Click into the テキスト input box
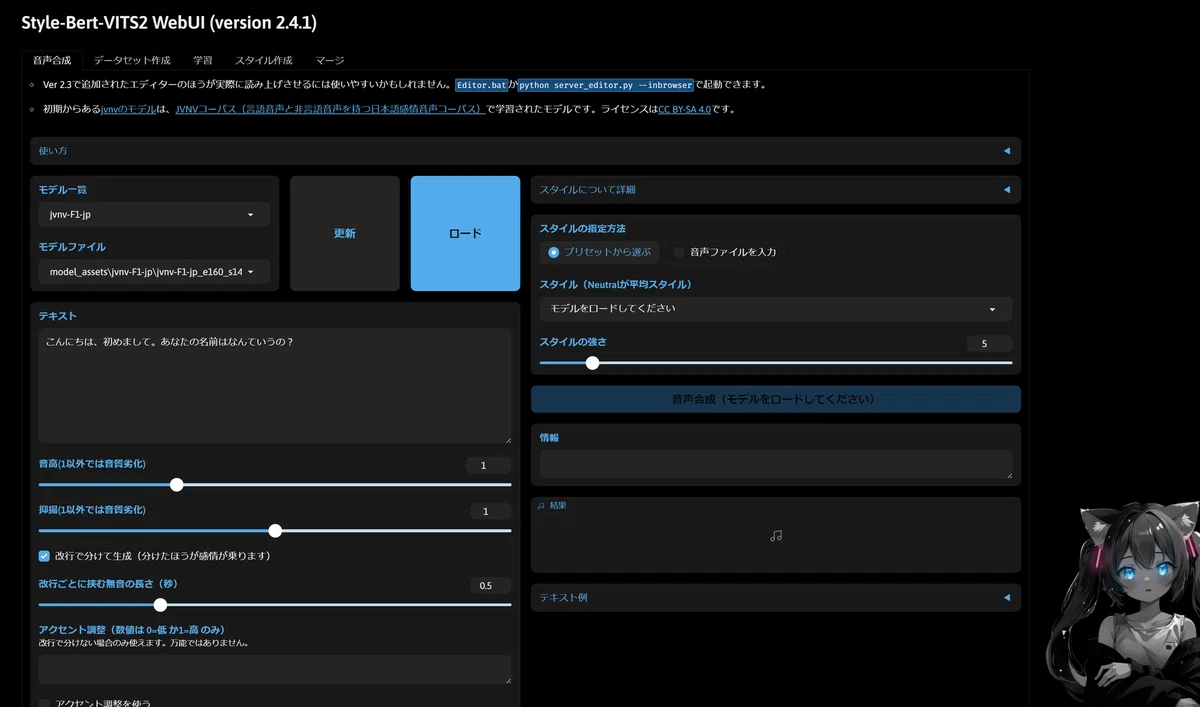The image size is (1200, 707). click(275, 386)
